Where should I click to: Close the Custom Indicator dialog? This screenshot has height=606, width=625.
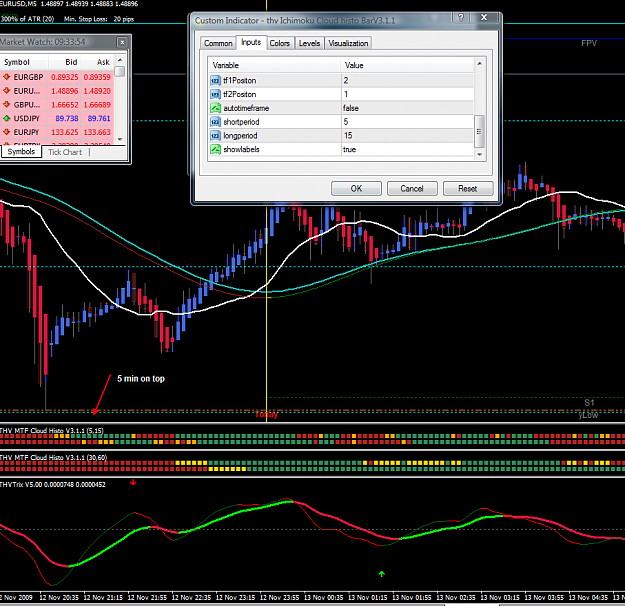click(x=484, y=18)
